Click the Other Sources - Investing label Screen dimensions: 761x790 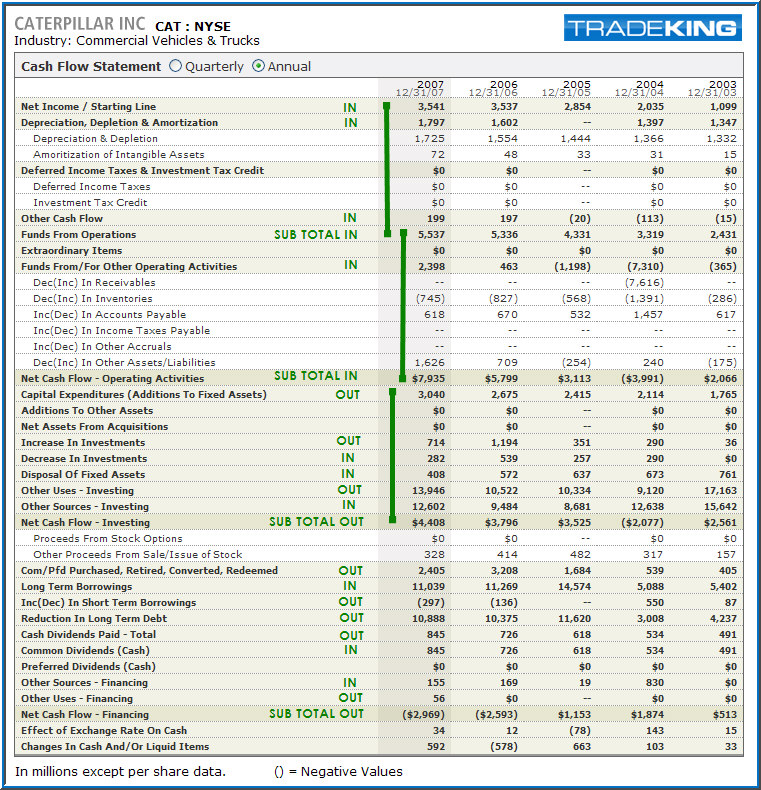[x=85, y=507]
